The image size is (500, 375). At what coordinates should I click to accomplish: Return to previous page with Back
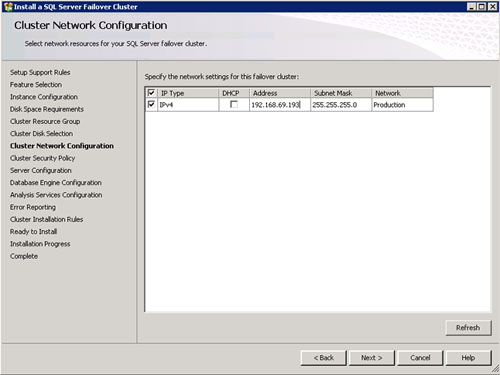pyautogui.click(x=323, y=358)
